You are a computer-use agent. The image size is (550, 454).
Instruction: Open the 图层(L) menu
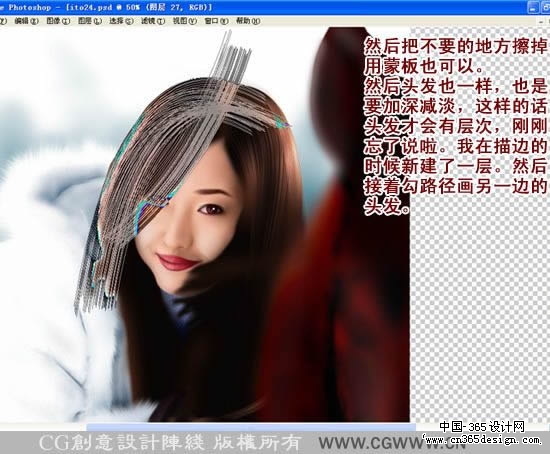90,21
